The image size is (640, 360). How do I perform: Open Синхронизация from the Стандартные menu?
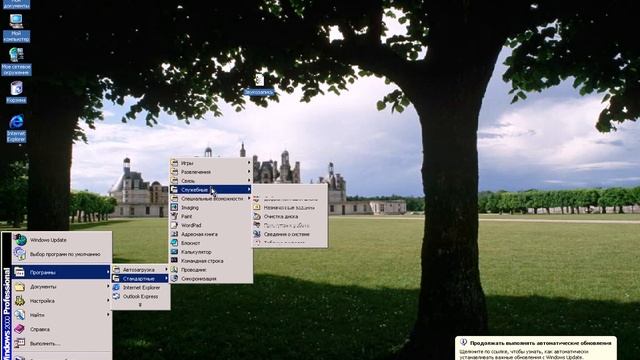[x=211, y=279]
